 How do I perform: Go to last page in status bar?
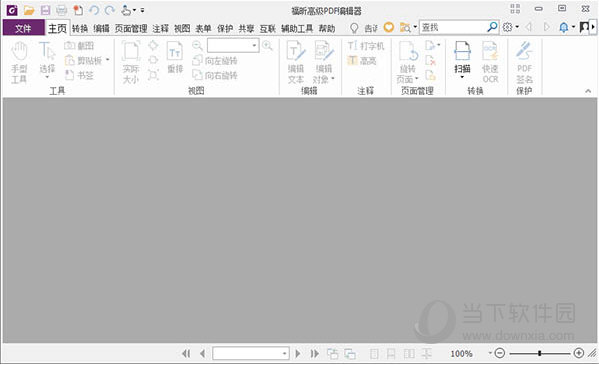click(x=314, y=354)
